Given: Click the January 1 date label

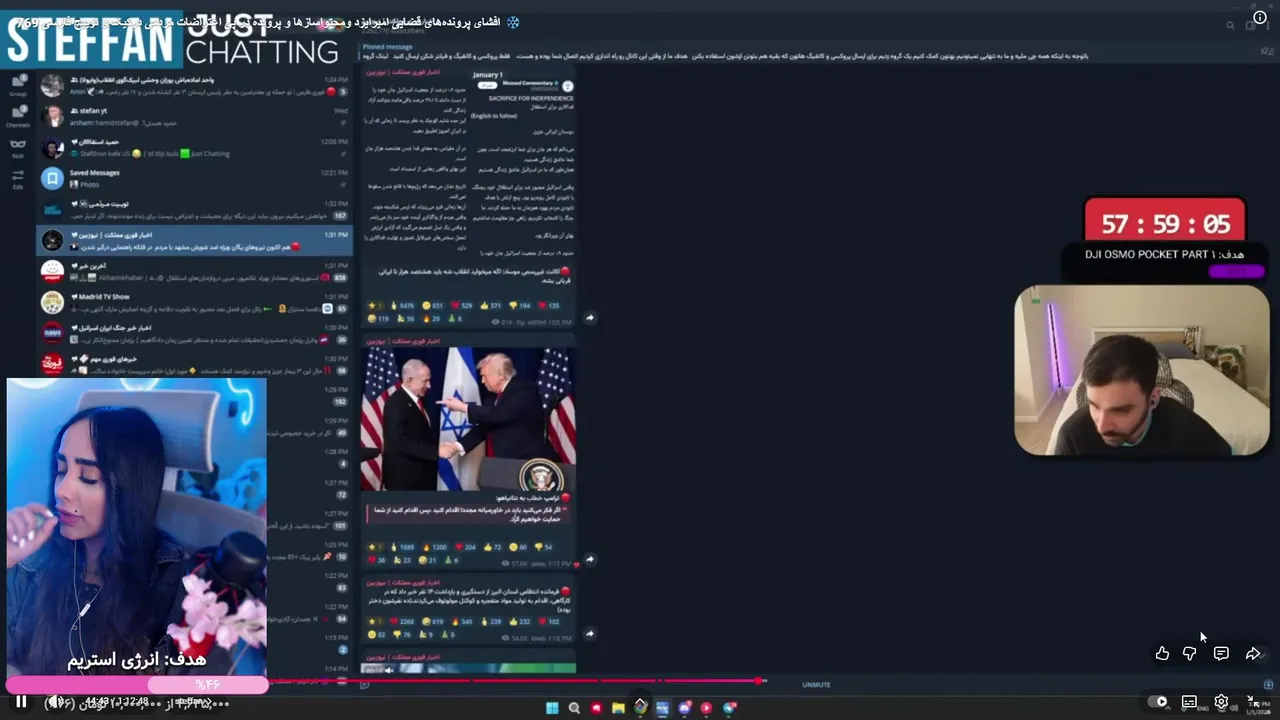Looking at the screenshot, I should tap(487, 75).
